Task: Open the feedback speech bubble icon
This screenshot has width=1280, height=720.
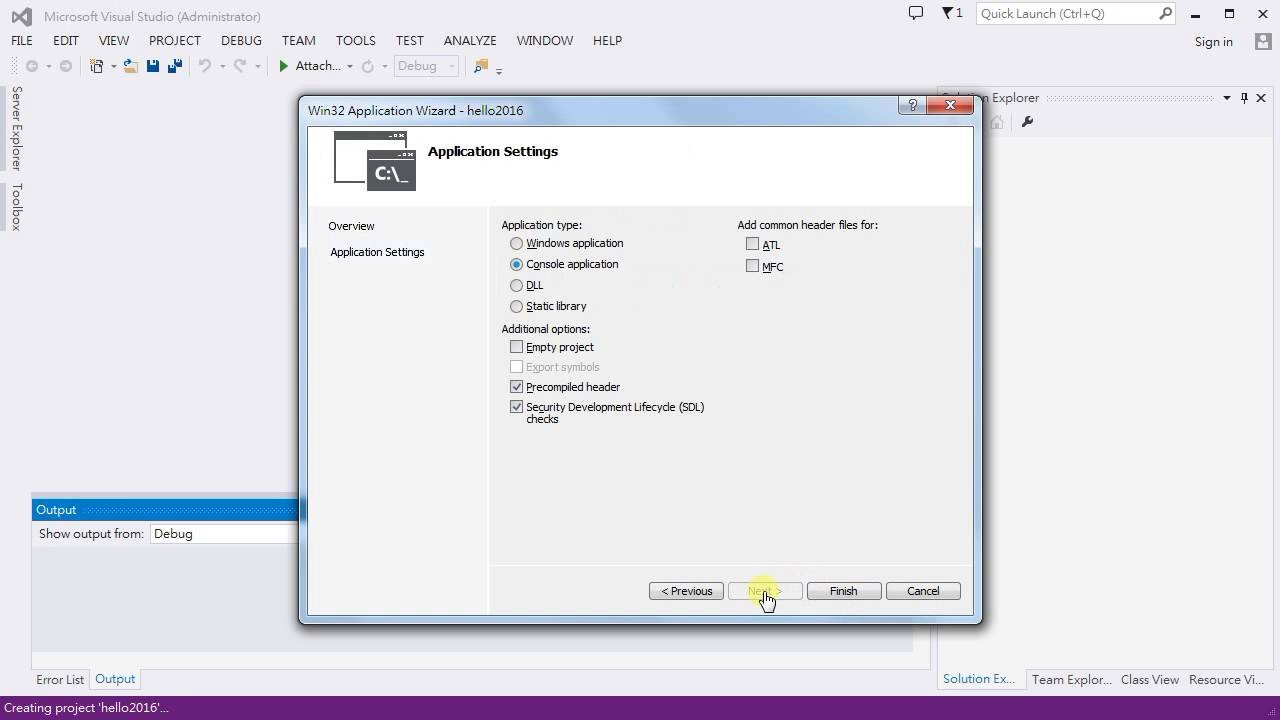Action: (915, 13)
